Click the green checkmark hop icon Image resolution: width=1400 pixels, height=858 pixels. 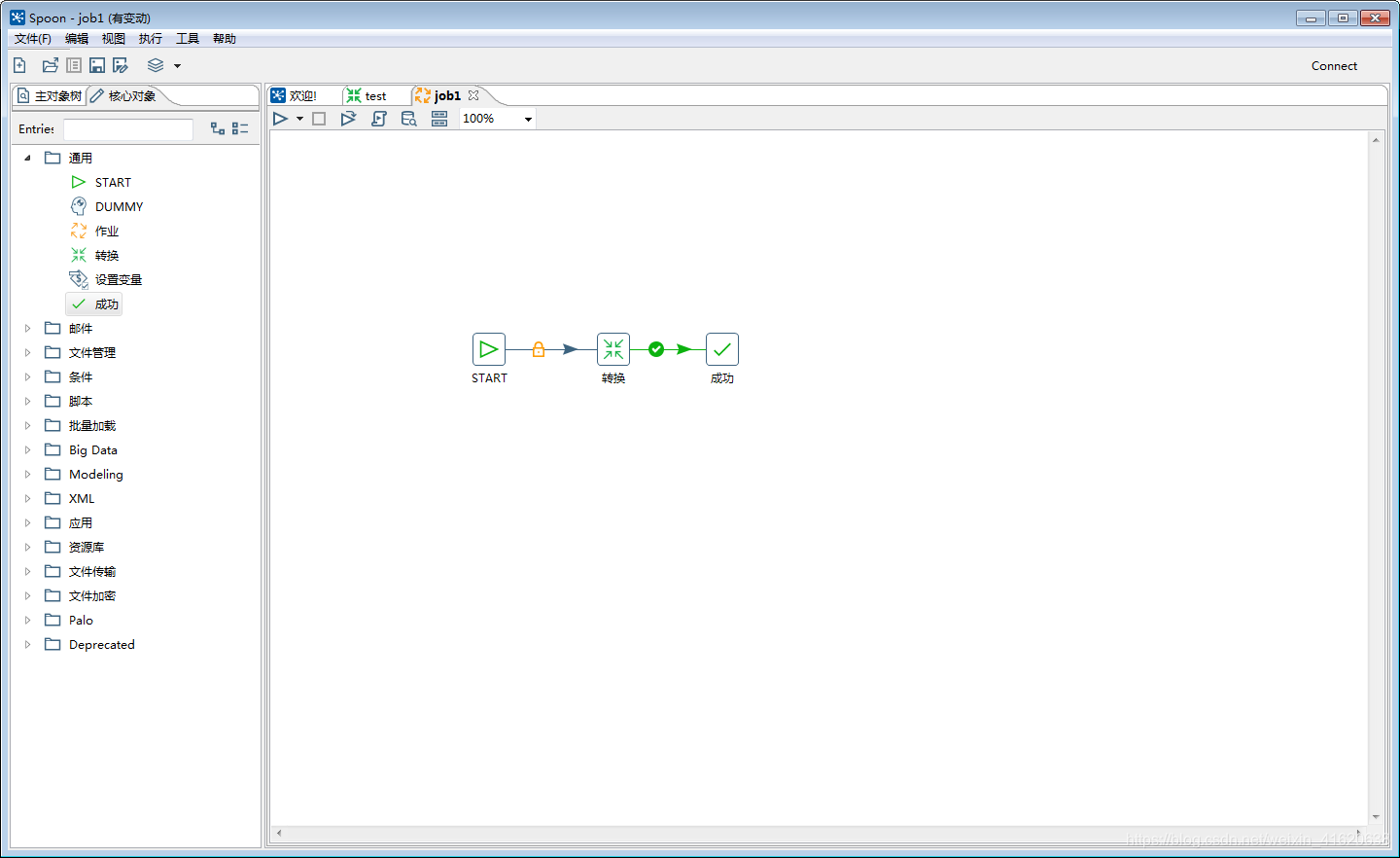tap(656, 349)
